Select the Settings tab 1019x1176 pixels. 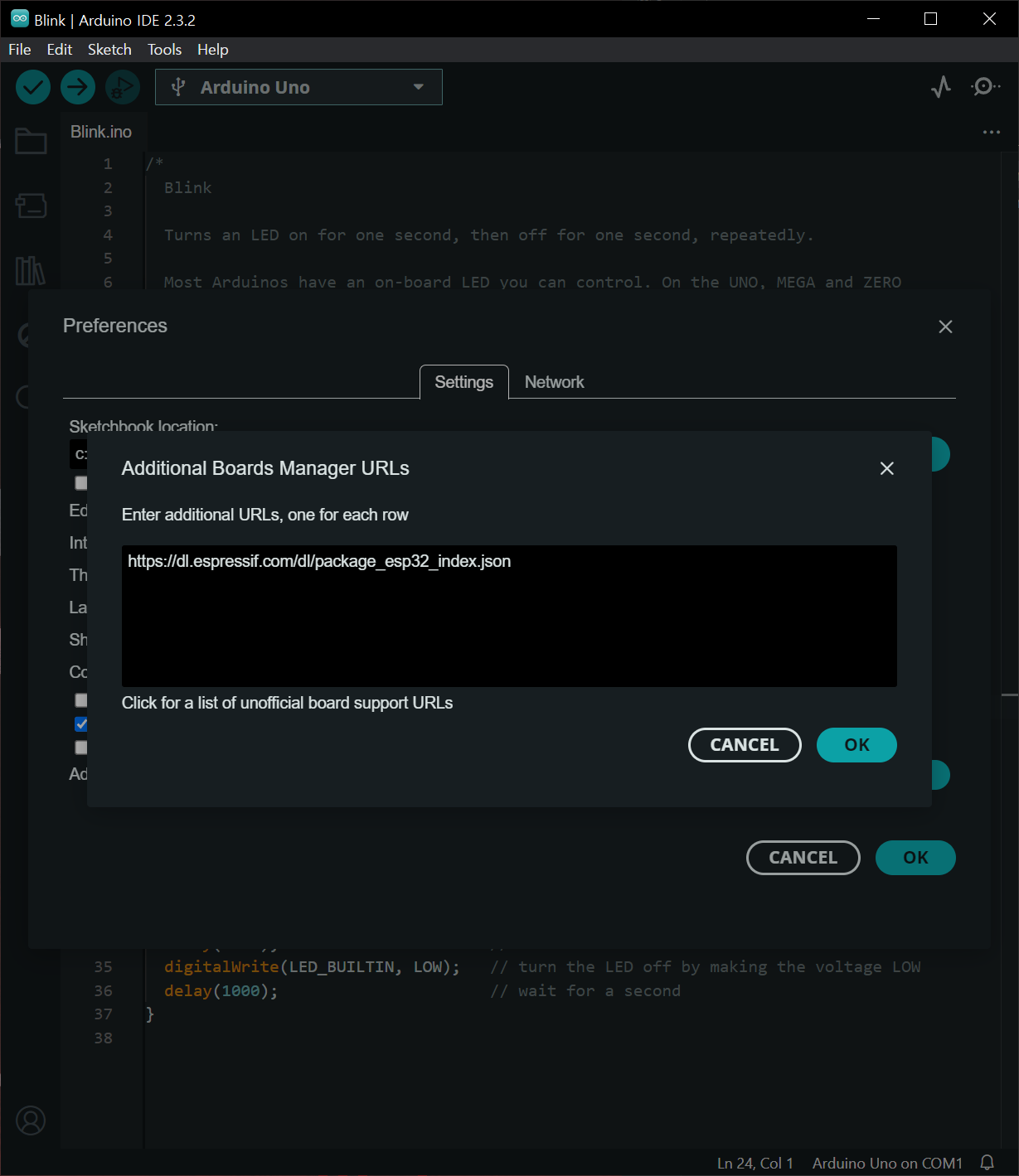tap(463, 382)
